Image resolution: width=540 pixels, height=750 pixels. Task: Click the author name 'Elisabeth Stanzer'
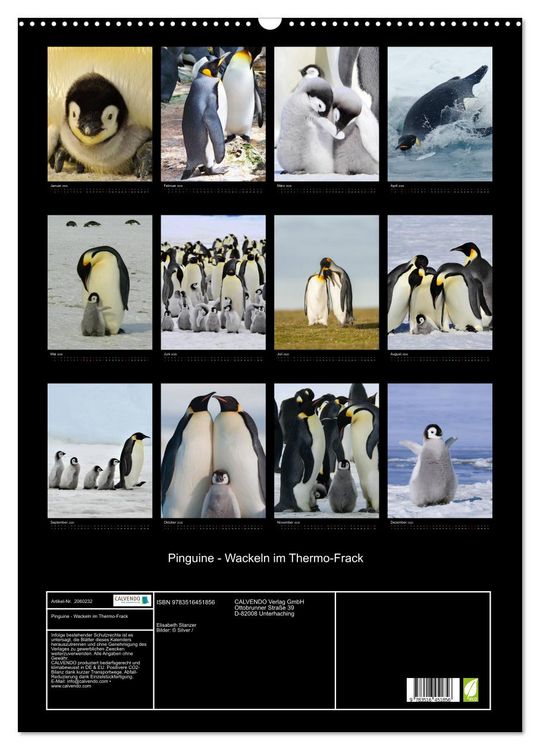pyautogui.click(x=176, y=625)
